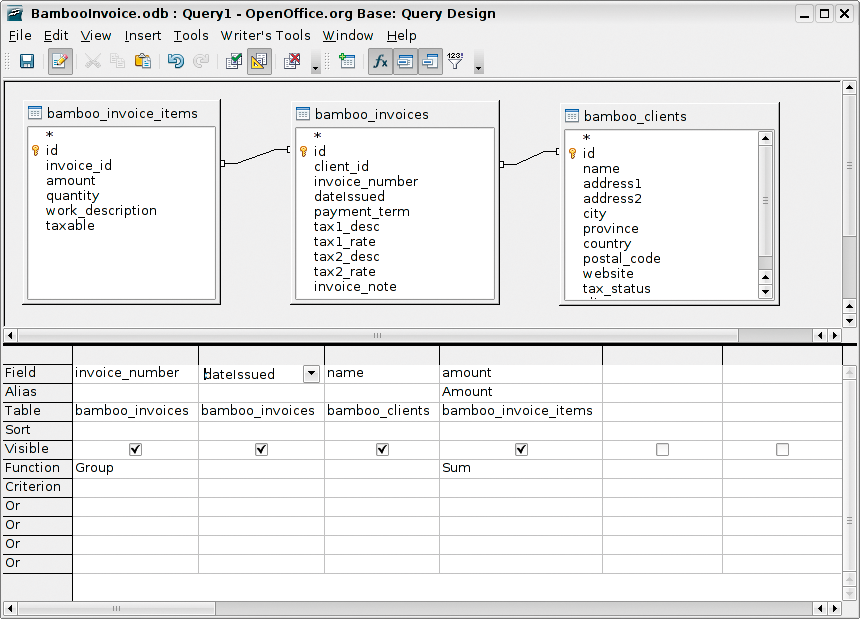Select the Criterion row header
This screenshot has height=619, width=860.
37,487
